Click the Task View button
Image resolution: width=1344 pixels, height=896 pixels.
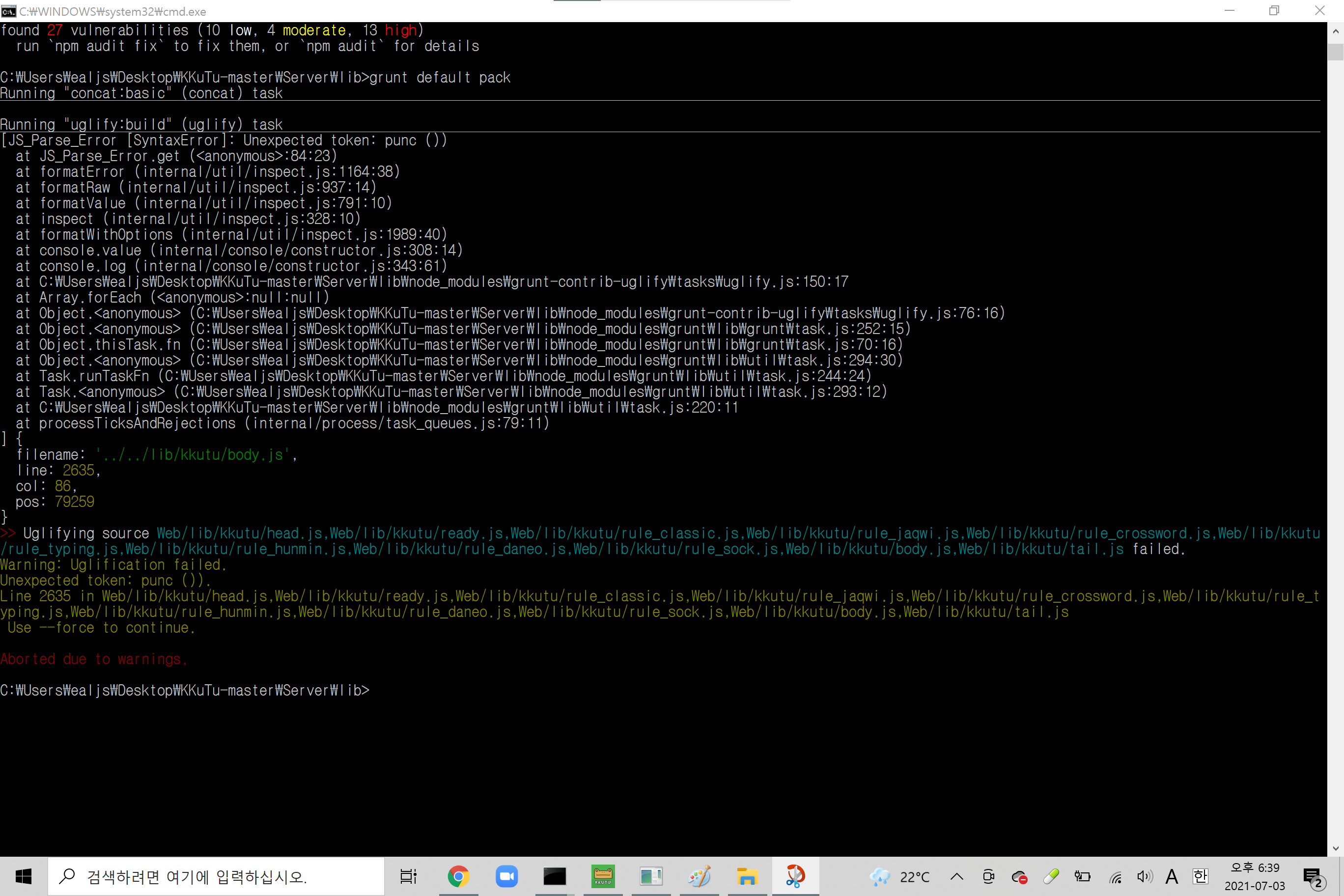click(408, 876)
